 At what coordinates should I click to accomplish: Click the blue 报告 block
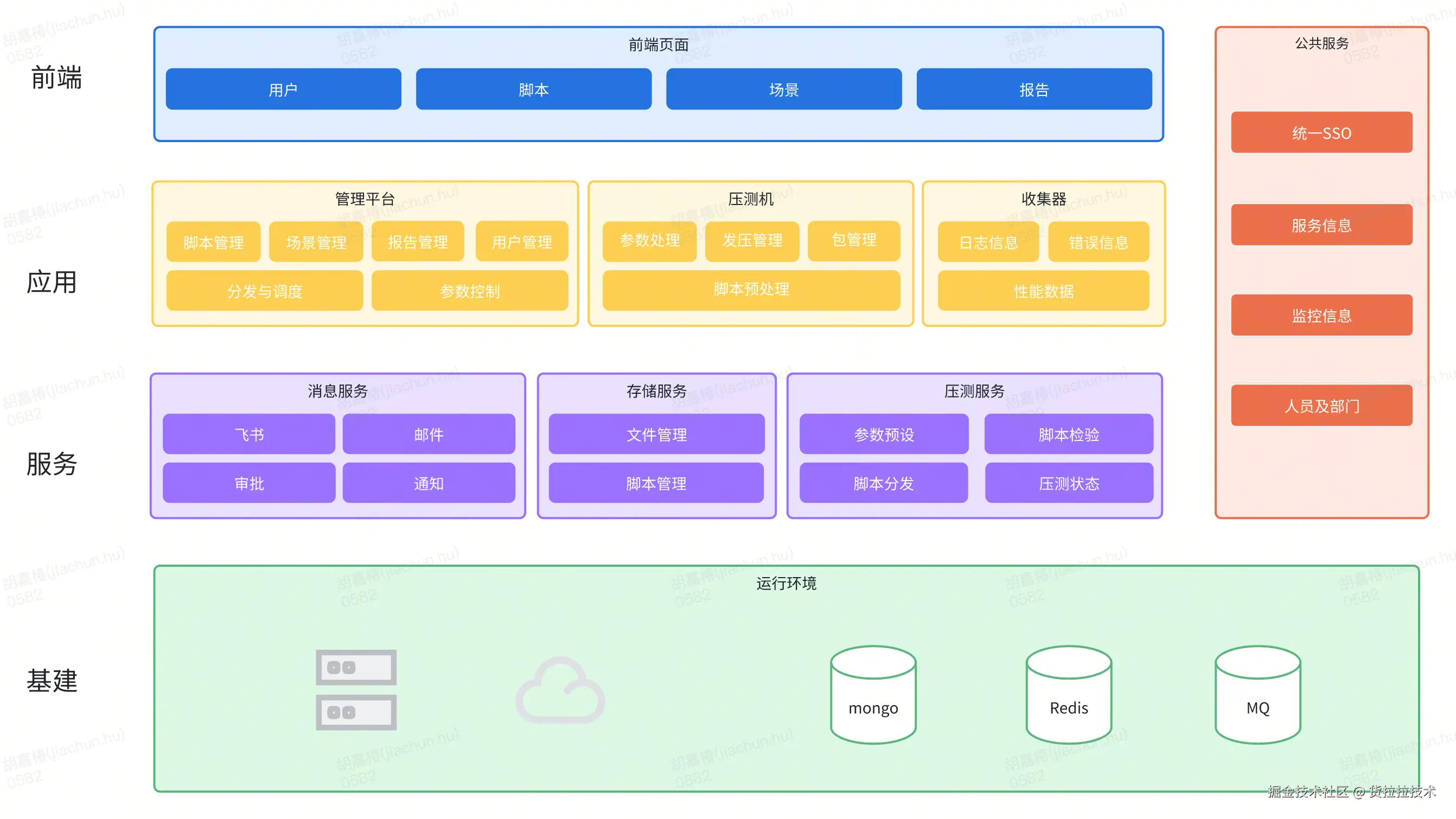pos(1034,89)
